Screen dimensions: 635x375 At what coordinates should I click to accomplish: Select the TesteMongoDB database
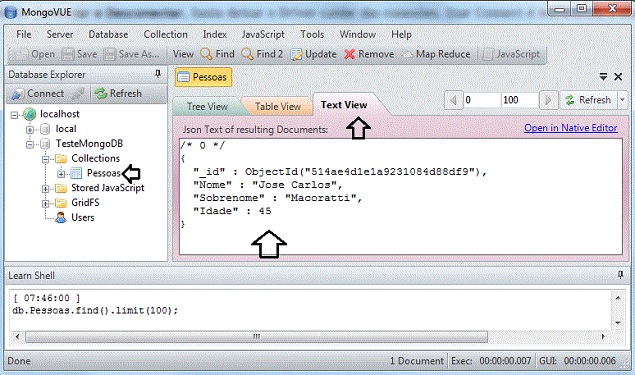(89, 143)
